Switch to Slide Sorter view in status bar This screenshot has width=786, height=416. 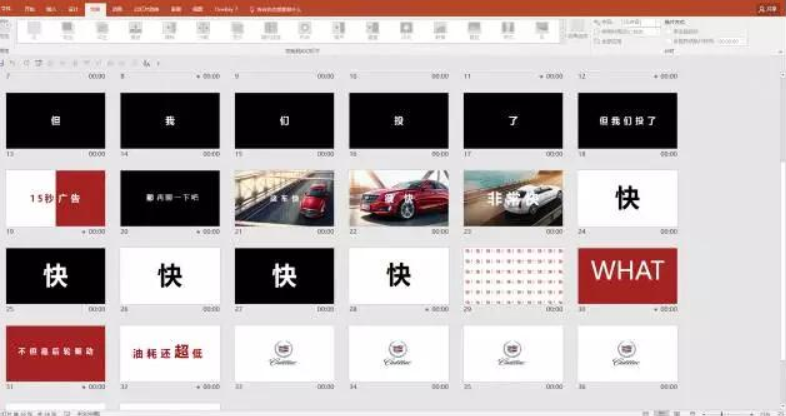click(662, 413)
